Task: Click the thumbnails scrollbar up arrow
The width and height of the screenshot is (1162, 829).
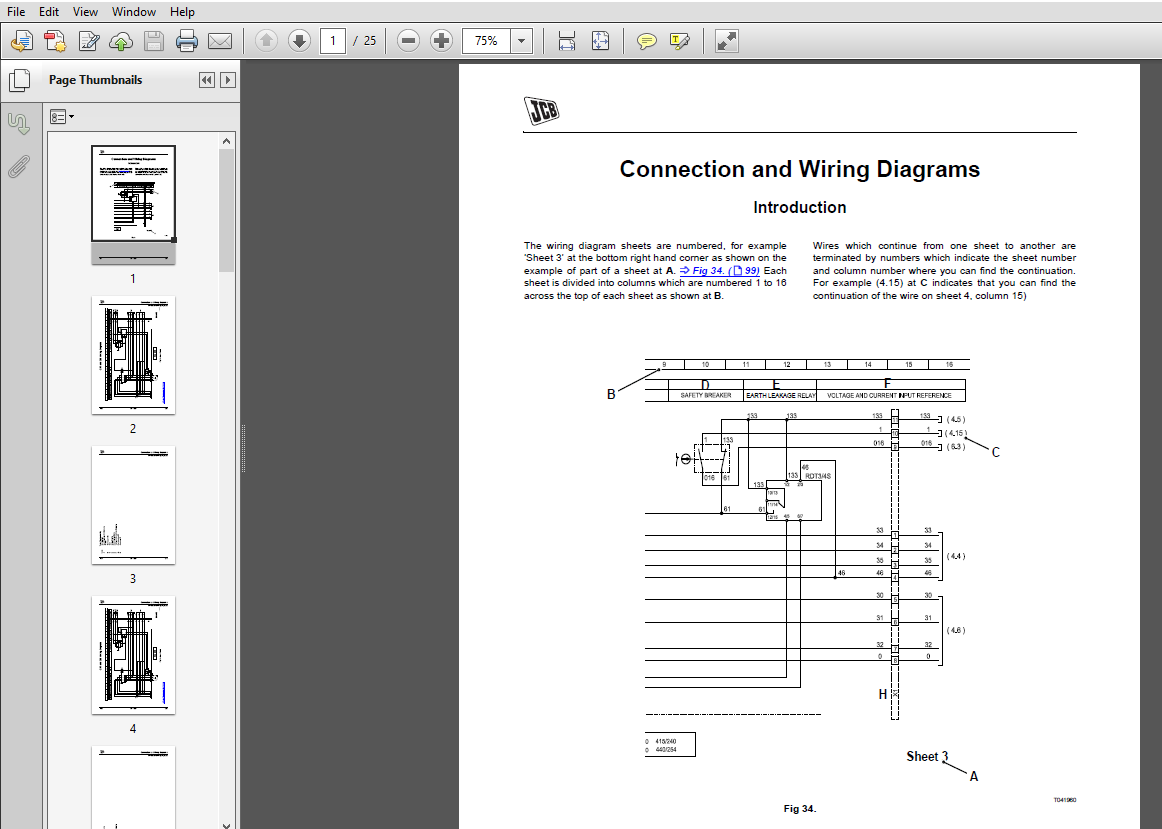Action: point(227,141)
